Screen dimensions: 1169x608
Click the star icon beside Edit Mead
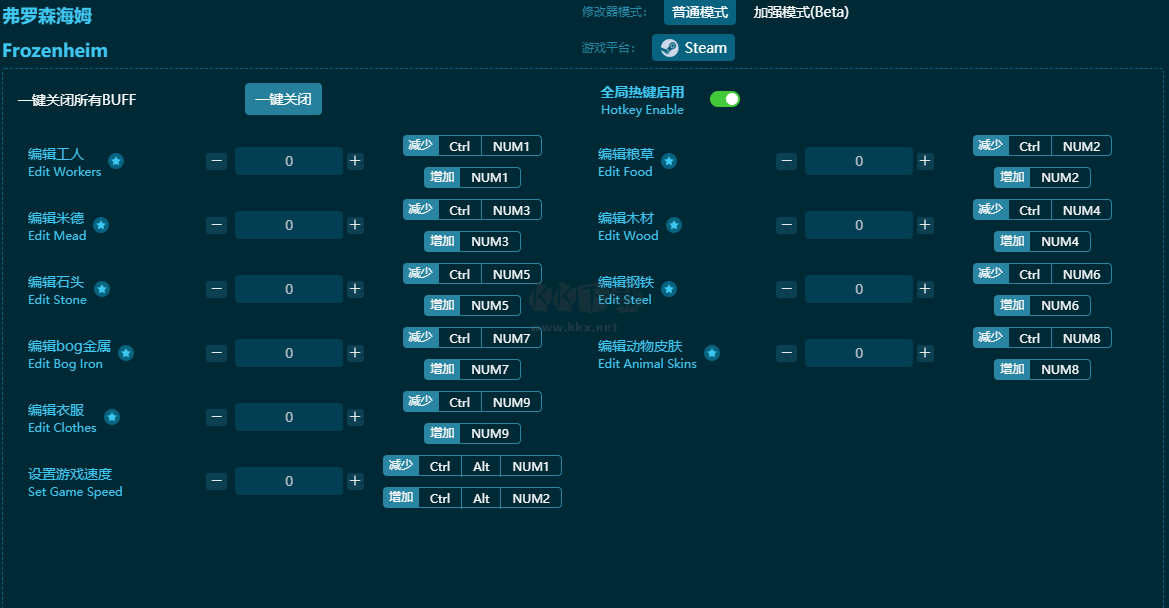click(x=101, y=225)
